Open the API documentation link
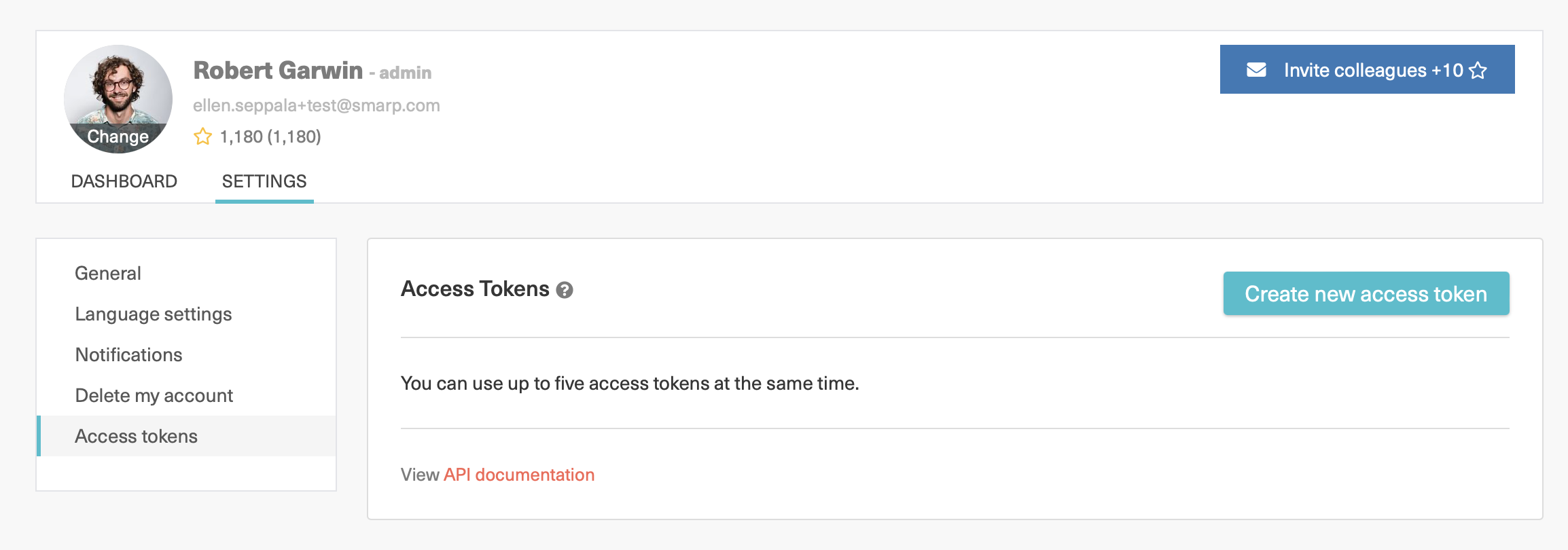The width and height of the screenshot is (1568, 550). click(x=519, y=475)
